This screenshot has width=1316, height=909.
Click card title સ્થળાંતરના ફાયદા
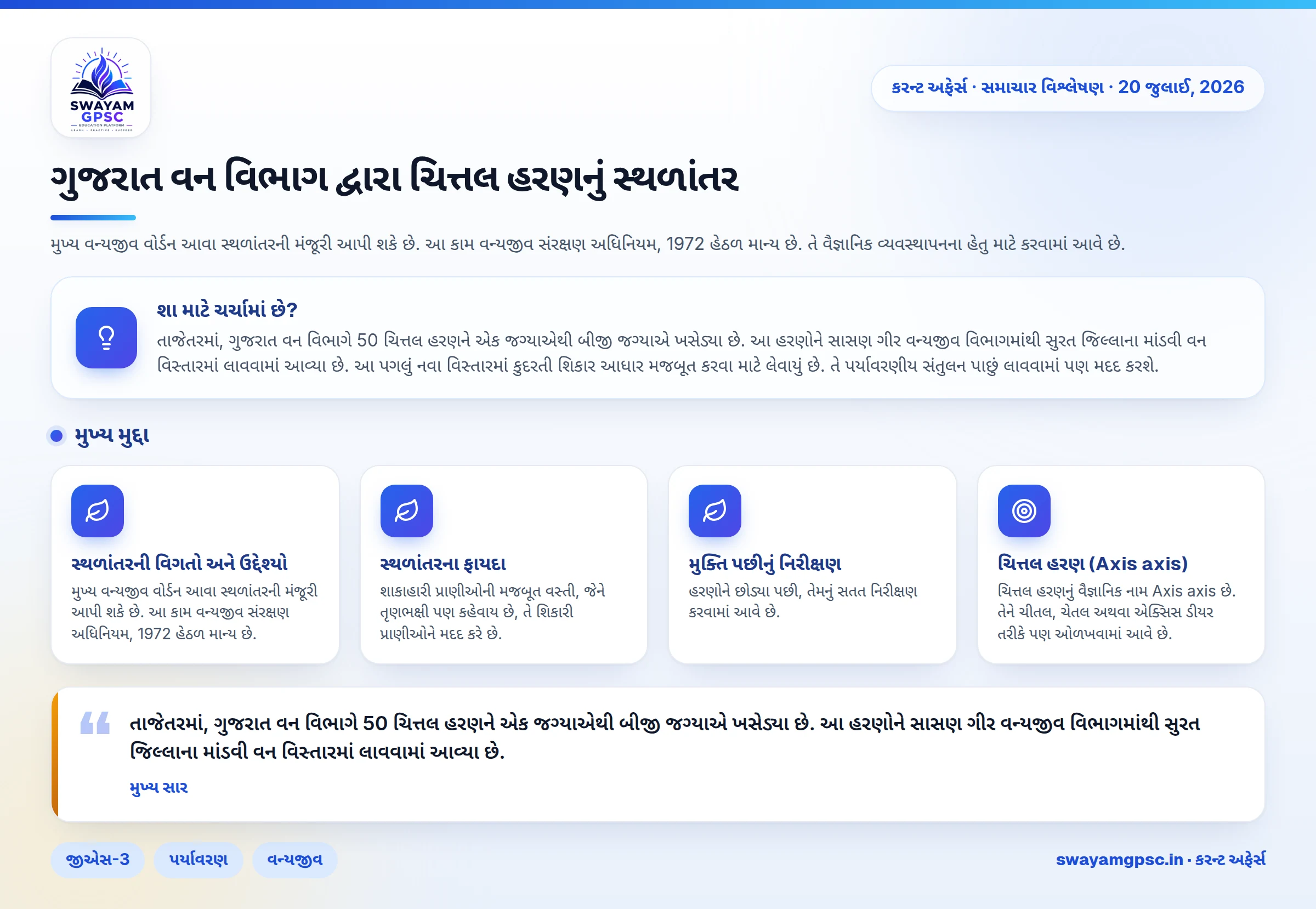(x=443, y=563)
